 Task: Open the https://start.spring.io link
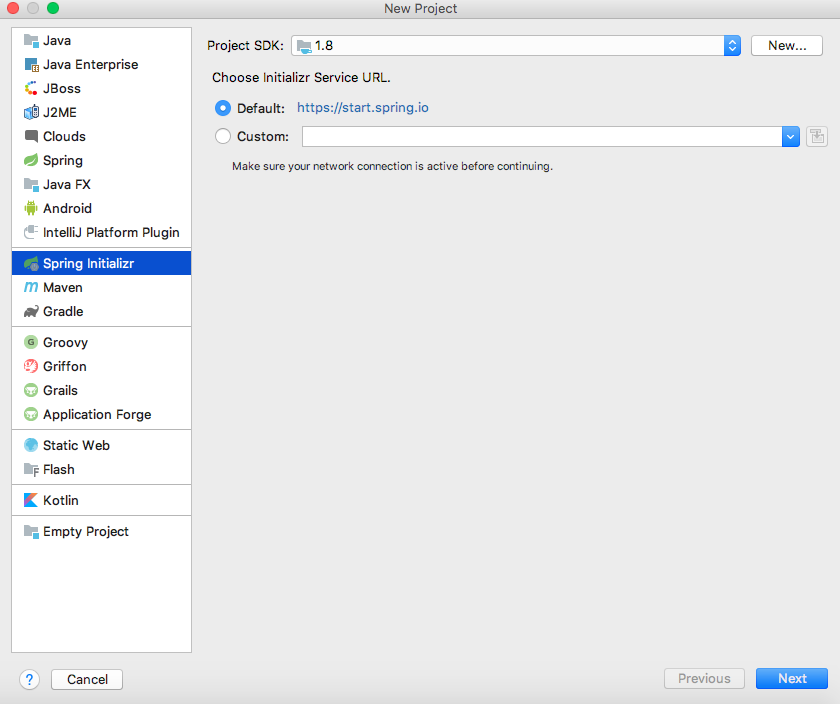(363, 108)
